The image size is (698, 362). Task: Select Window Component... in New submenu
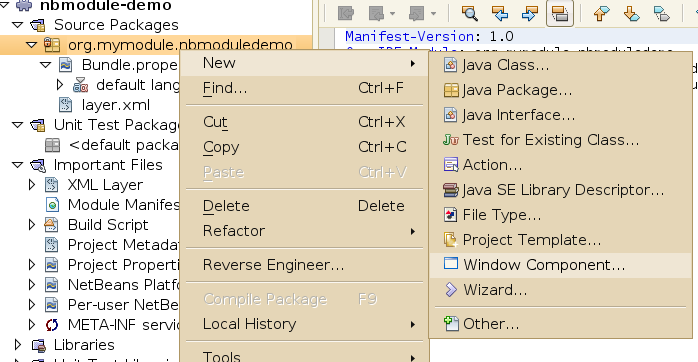[x=560, y=265]
